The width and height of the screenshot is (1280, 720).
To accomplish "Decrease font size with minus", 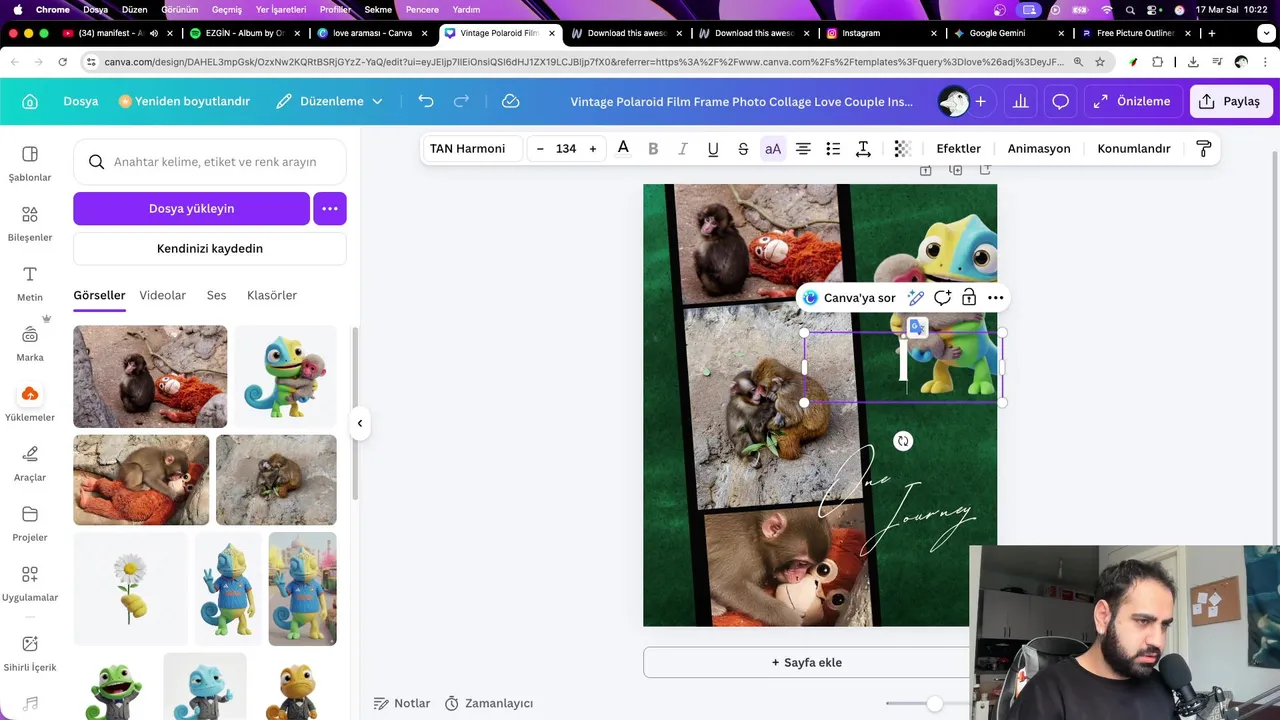I will click(540, 148).
